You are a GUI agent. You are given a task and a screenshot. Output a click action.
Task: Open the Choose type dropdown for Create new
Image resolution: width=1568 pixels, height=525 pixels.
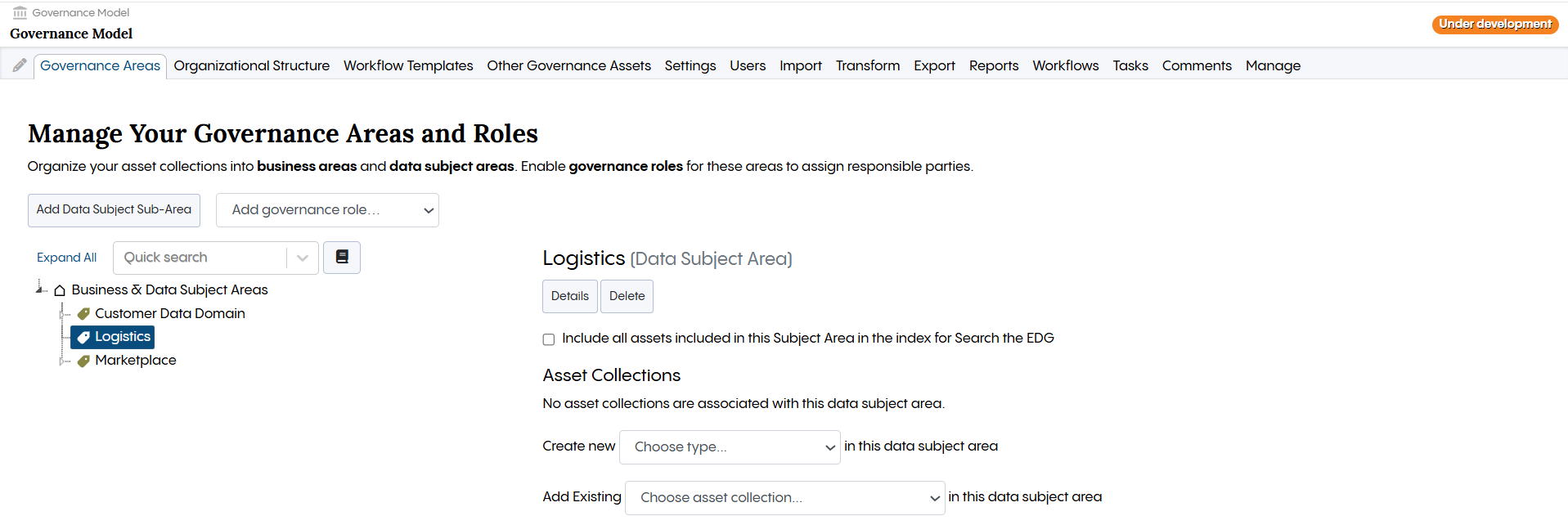coord(729,446)
